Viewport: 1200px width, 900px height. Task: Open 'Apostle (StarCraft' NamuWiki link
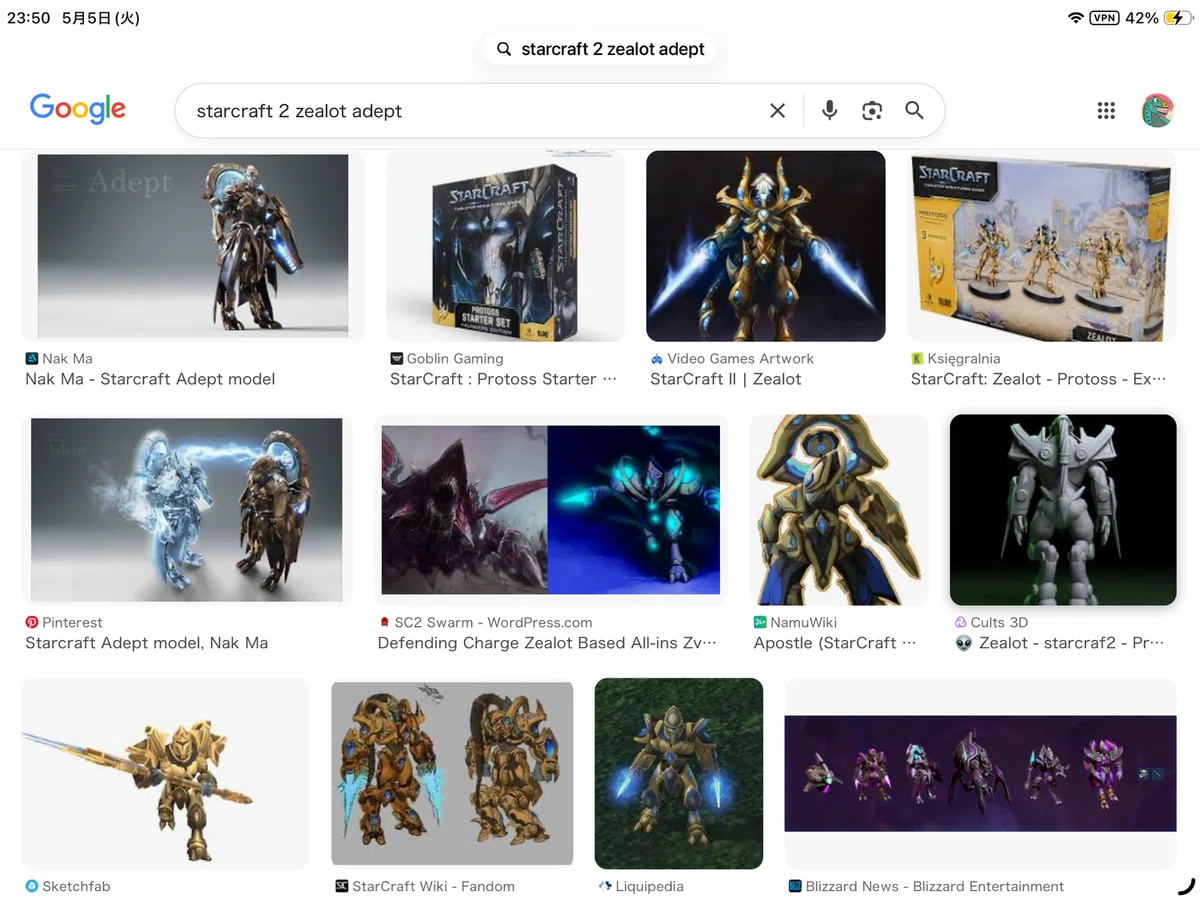(x=835, y=643)
